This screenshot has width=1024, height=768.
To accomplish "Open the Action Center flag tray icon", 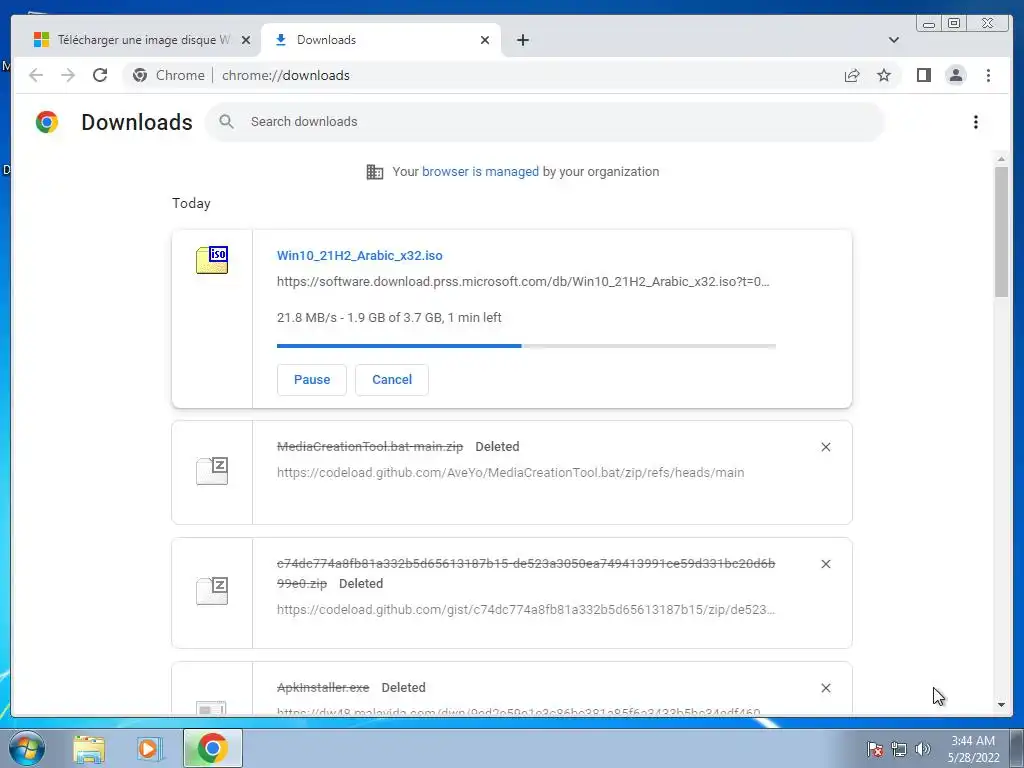I will tap(875, 749).
